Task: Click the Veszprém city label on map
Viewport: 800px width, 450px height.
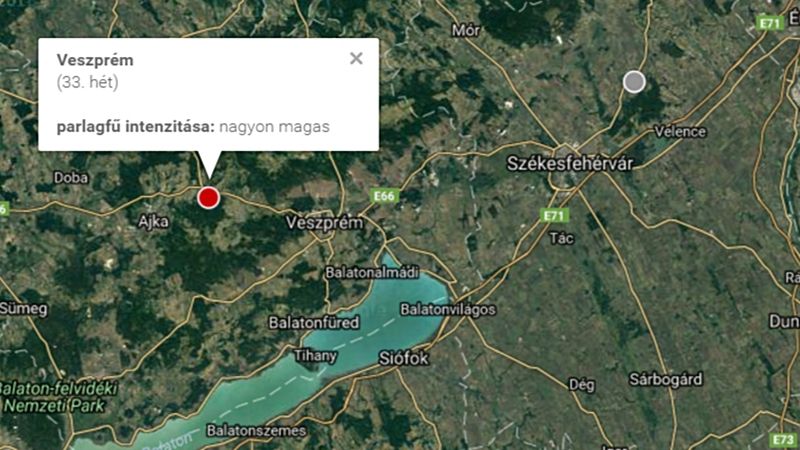Action: point(324,223)
